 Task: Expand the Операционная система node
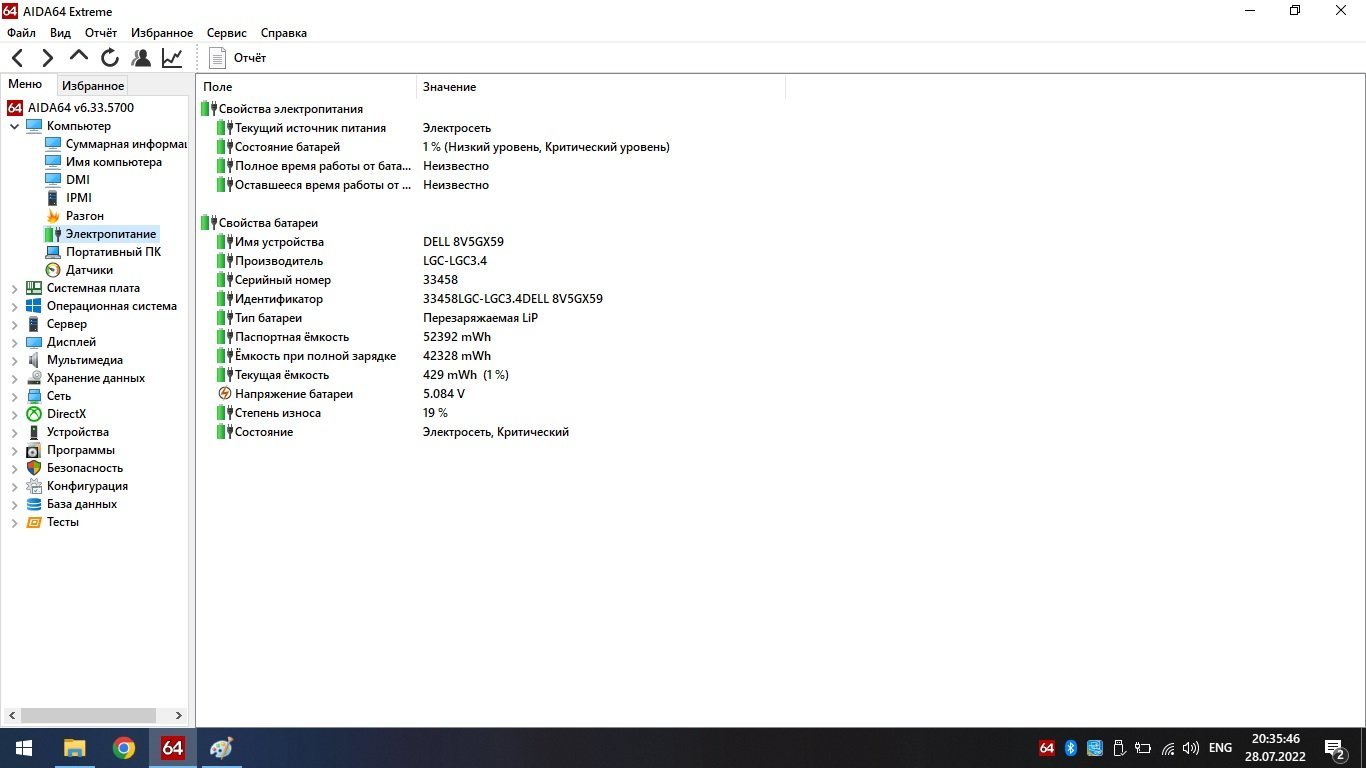tap(15, 306)
